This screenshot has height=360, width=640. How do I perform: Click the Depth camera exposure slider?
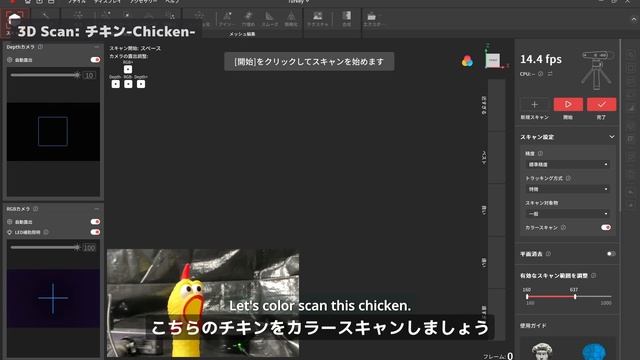tap(45, 75)
